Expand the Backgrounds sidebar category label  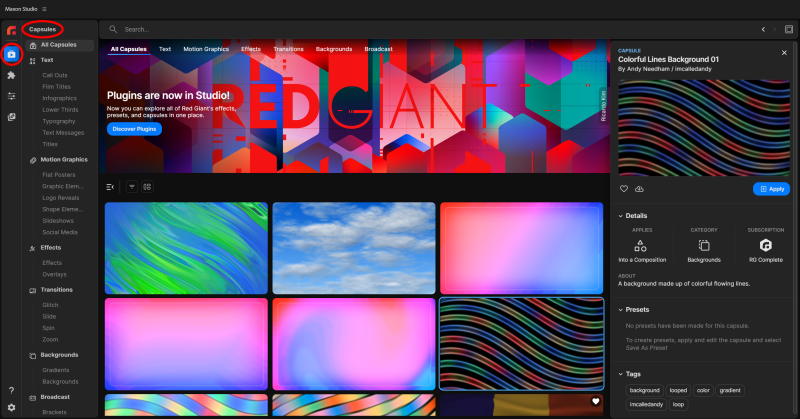[59, 355]
